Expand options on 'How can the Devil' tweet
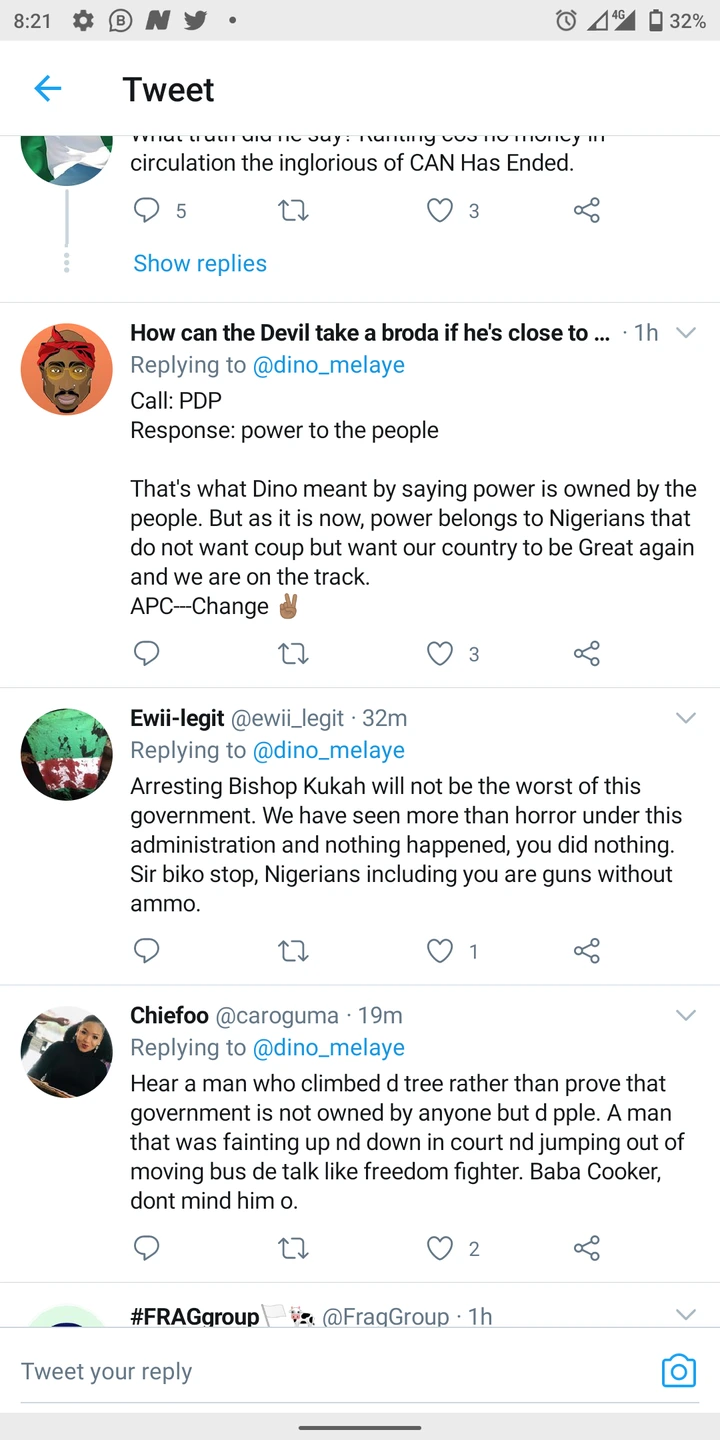 point(685,333)
